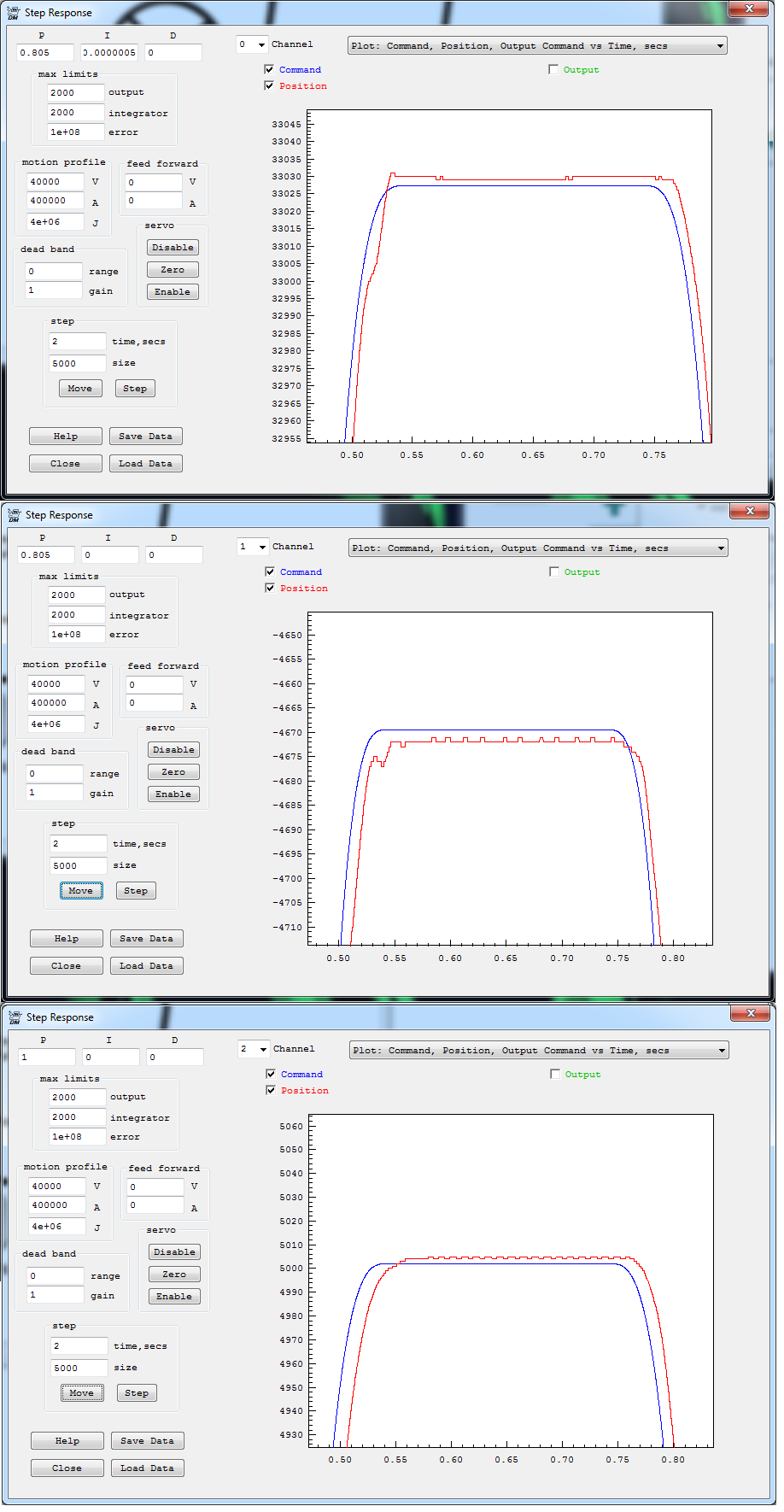Click the app icon in Channel 0 window's title bar
This screenshot has width=784, height=1512.
tap(13, 13)
